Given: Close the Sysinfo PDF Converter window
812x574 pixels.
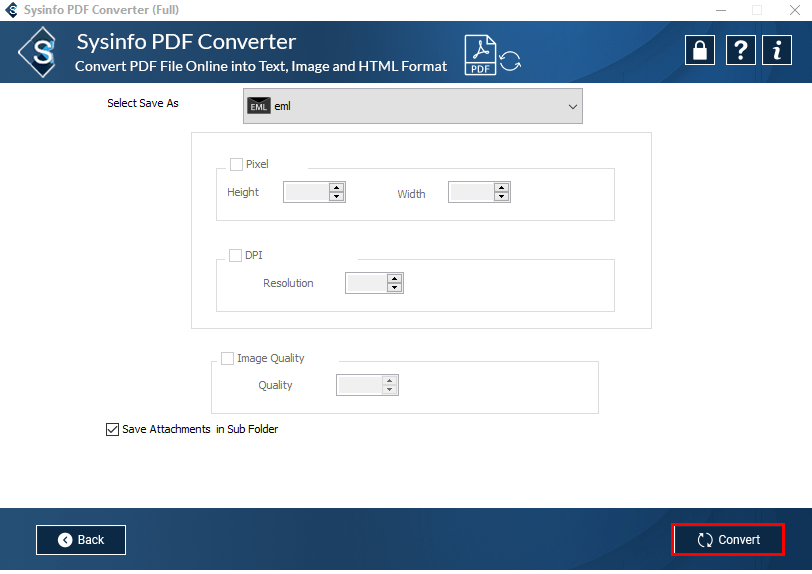Looking at the screenshot, I should (x=795, y=10).
